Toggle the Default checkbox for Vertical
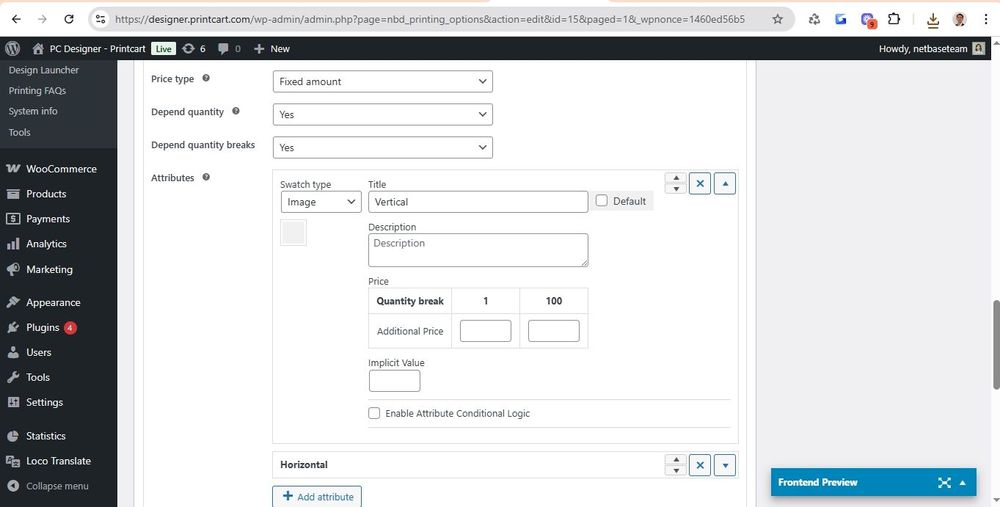Viewport: 1000px width, 507px height. click(x=601, y=201)
